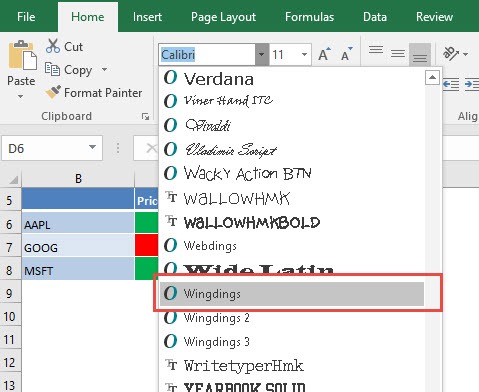Decrease font size with small A icon
The width and height of the screenshot is (479, 392).
tap(347, 54)
